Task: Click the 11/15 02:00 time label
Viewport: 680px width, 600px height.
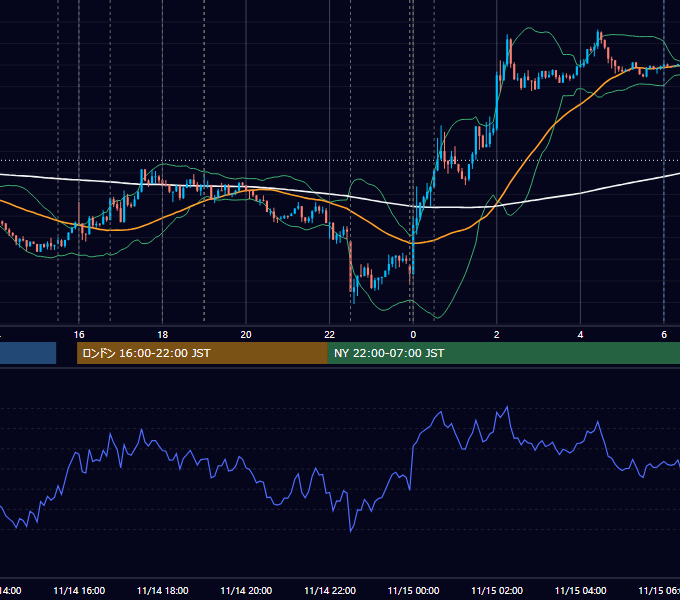Action: 497,590
